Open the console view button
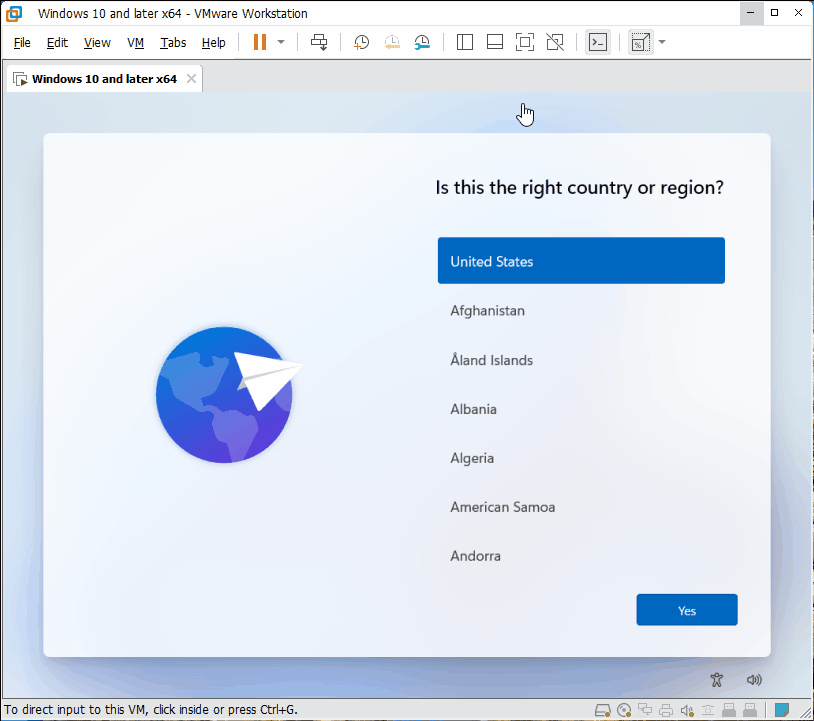This screenshot has height=721, width=814. click(598, 42)
